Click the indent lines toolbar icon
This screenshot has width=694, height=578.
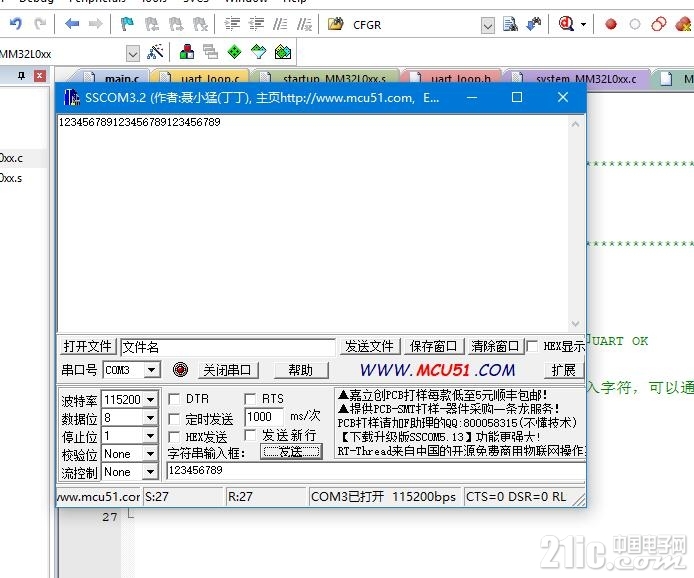(x=232, y=24)
